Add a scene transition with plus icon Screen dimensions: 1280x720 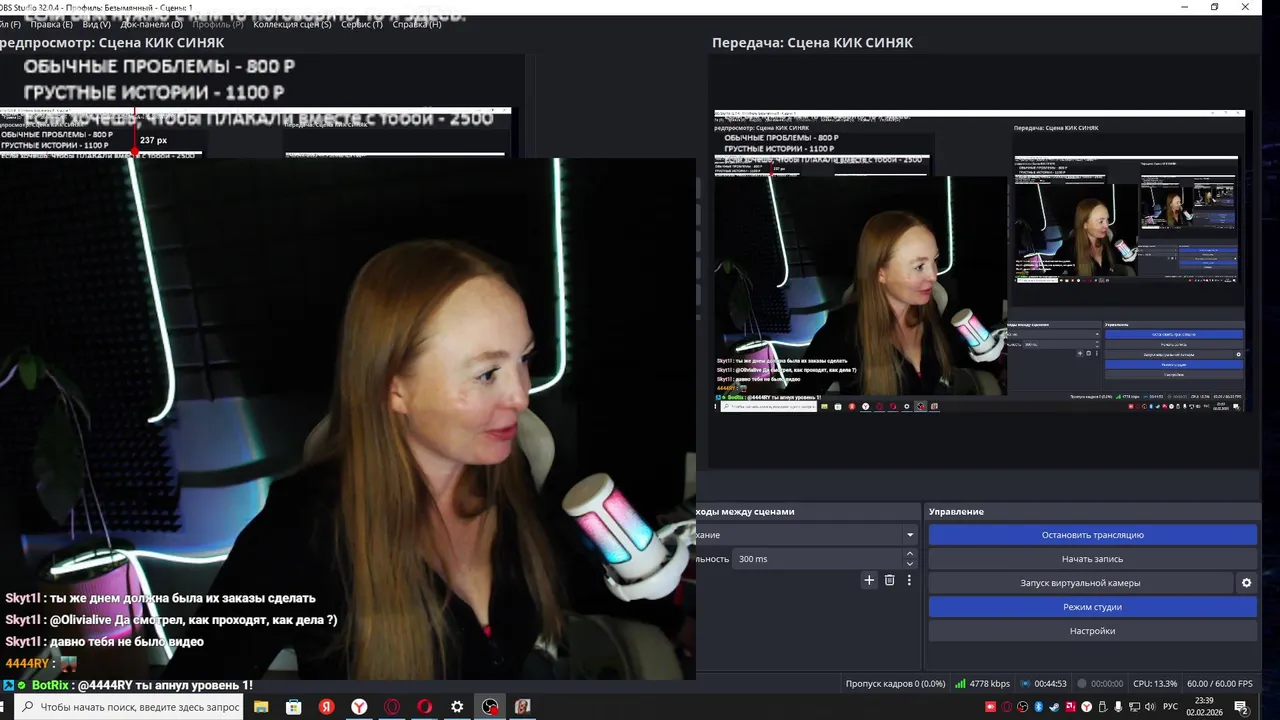coord(869,580)
